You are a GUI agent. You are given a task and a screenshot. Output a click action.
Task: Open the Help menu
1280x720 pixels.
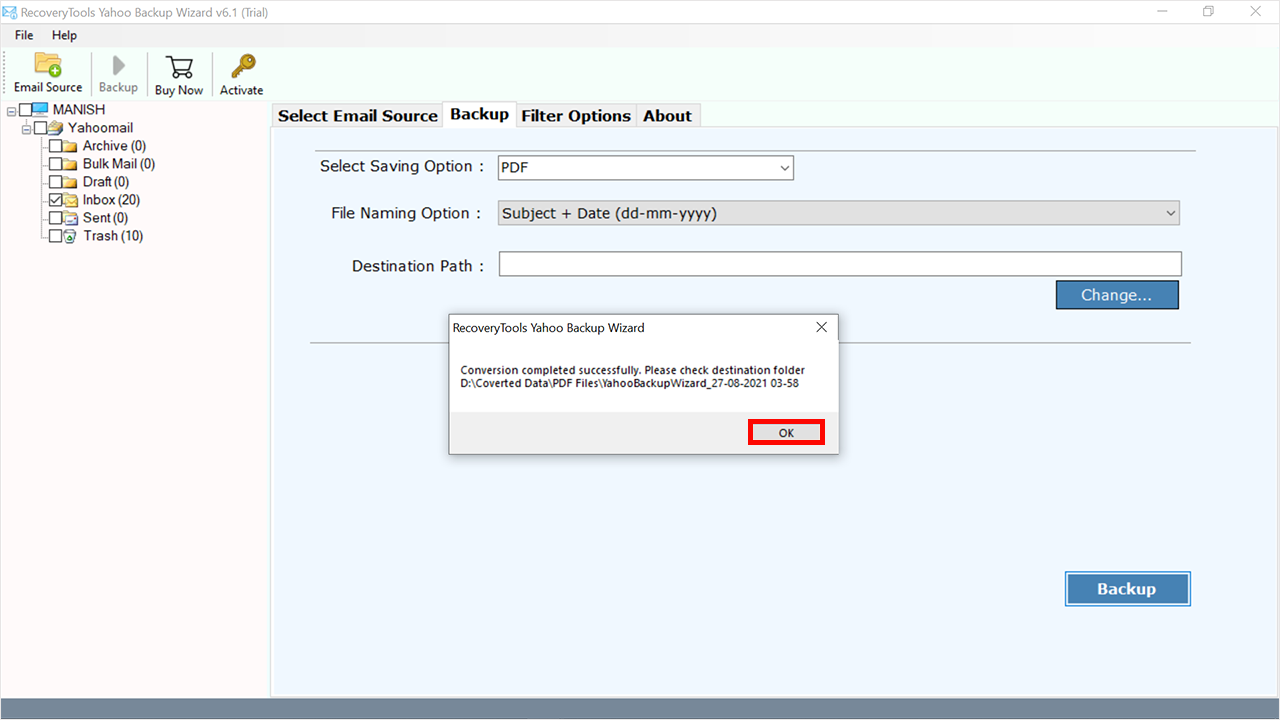(x=64, y=35)
